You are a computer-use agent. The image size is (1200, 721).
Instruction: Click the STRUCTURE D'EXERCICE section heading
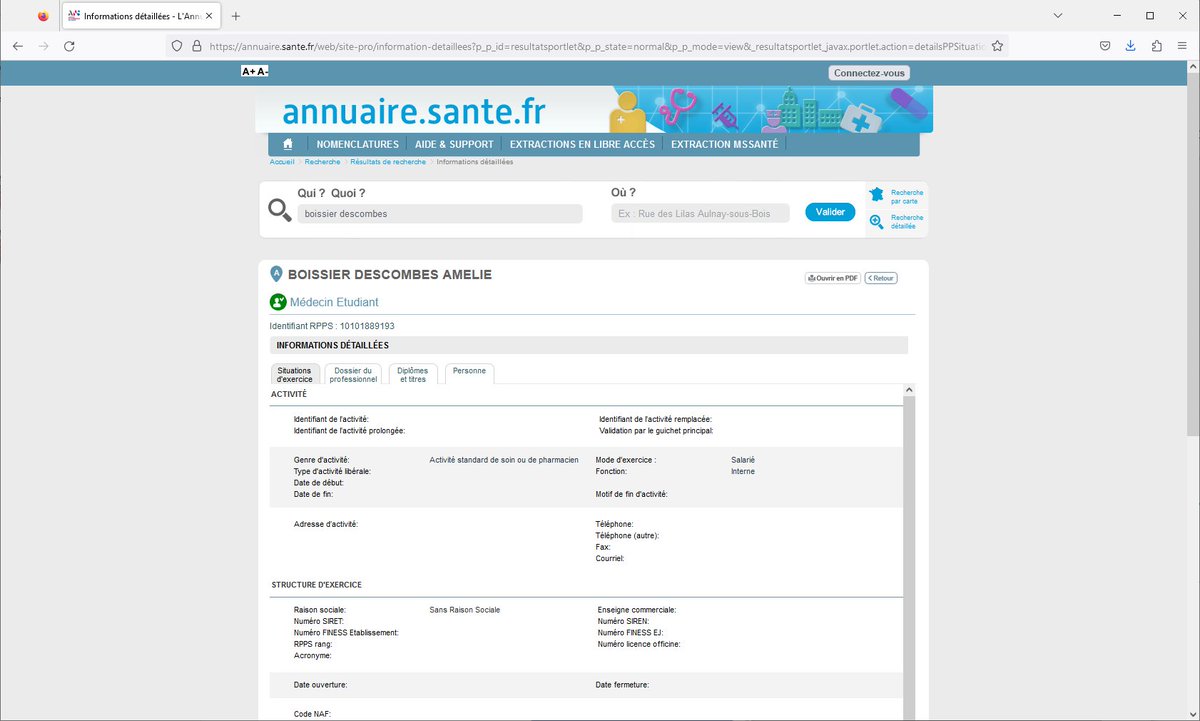point(316,585)
